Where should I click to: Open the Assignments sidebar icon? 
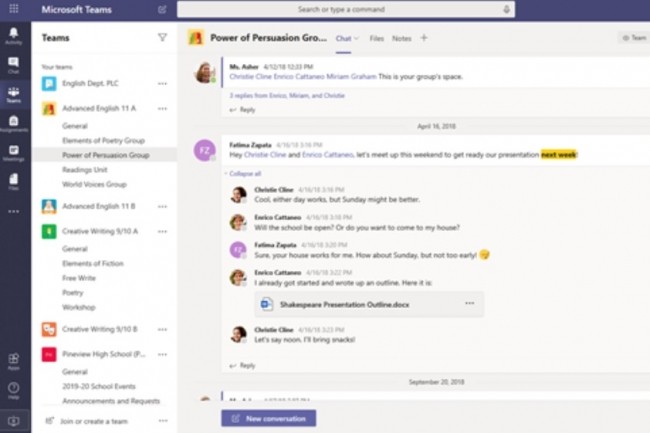click(x=14, y=123)
